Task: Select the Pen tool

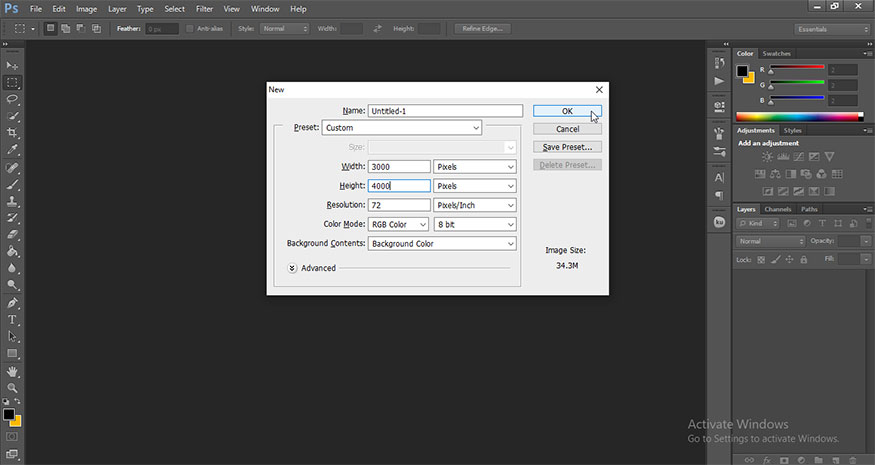Action: [x=12, y=303]
